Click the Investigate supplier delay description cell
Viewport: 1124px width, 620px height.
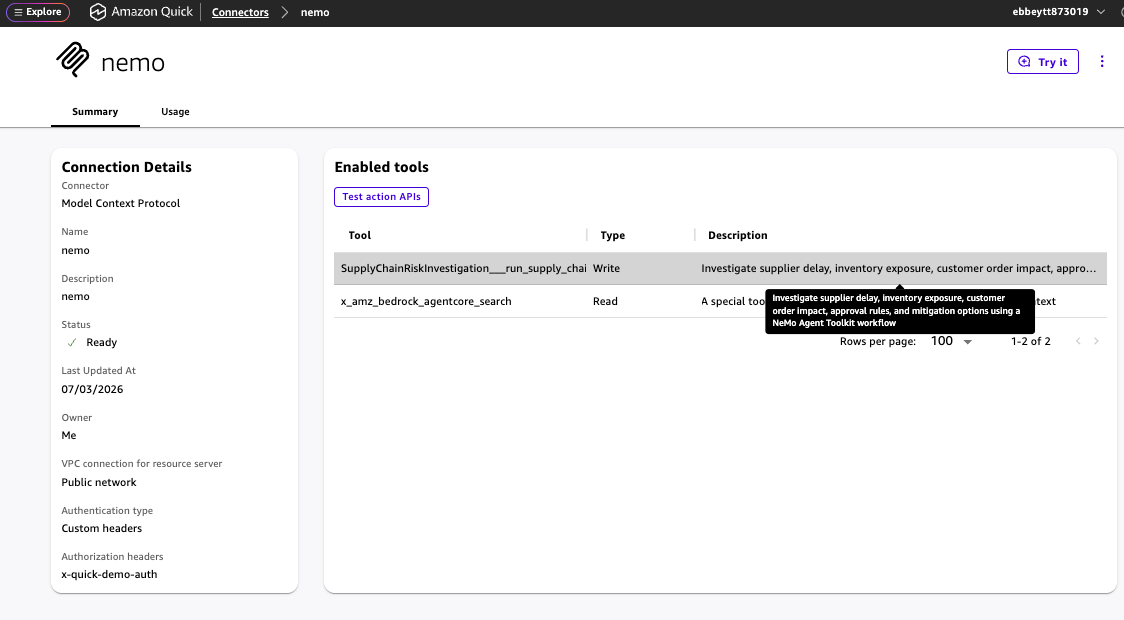(898, 268)
